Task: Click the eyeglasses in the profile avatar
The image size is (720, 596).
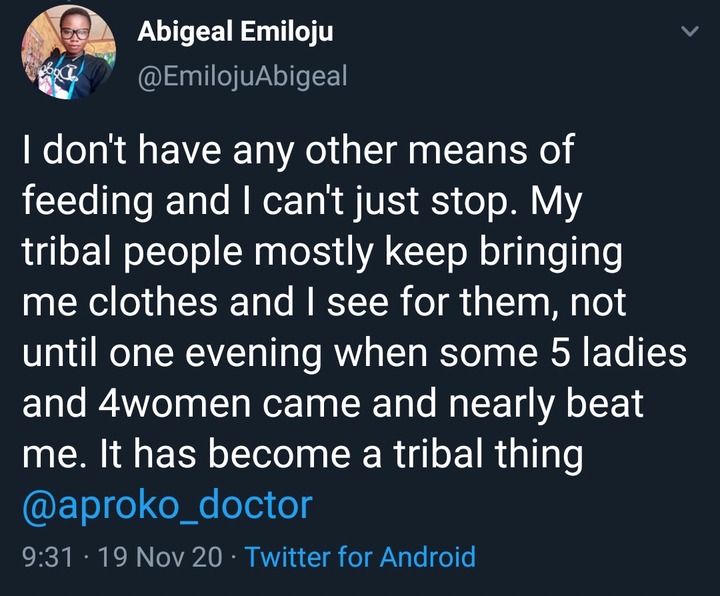Action: pos(74,34)
